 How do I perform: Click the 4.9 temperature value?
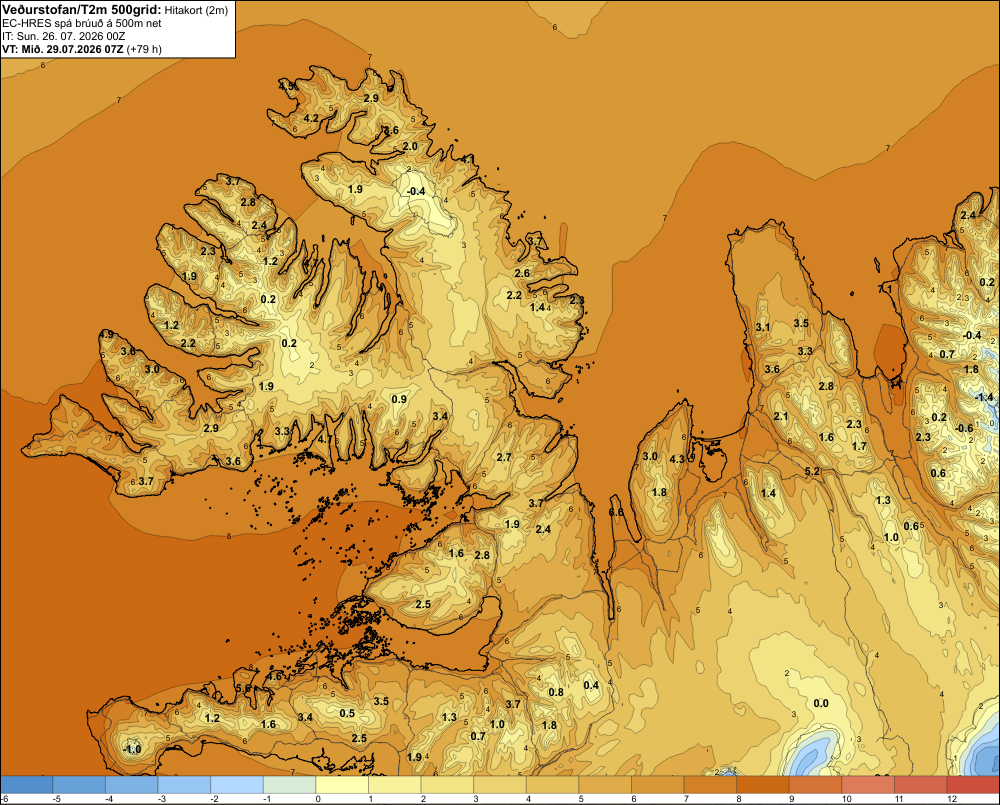point(107,334)
